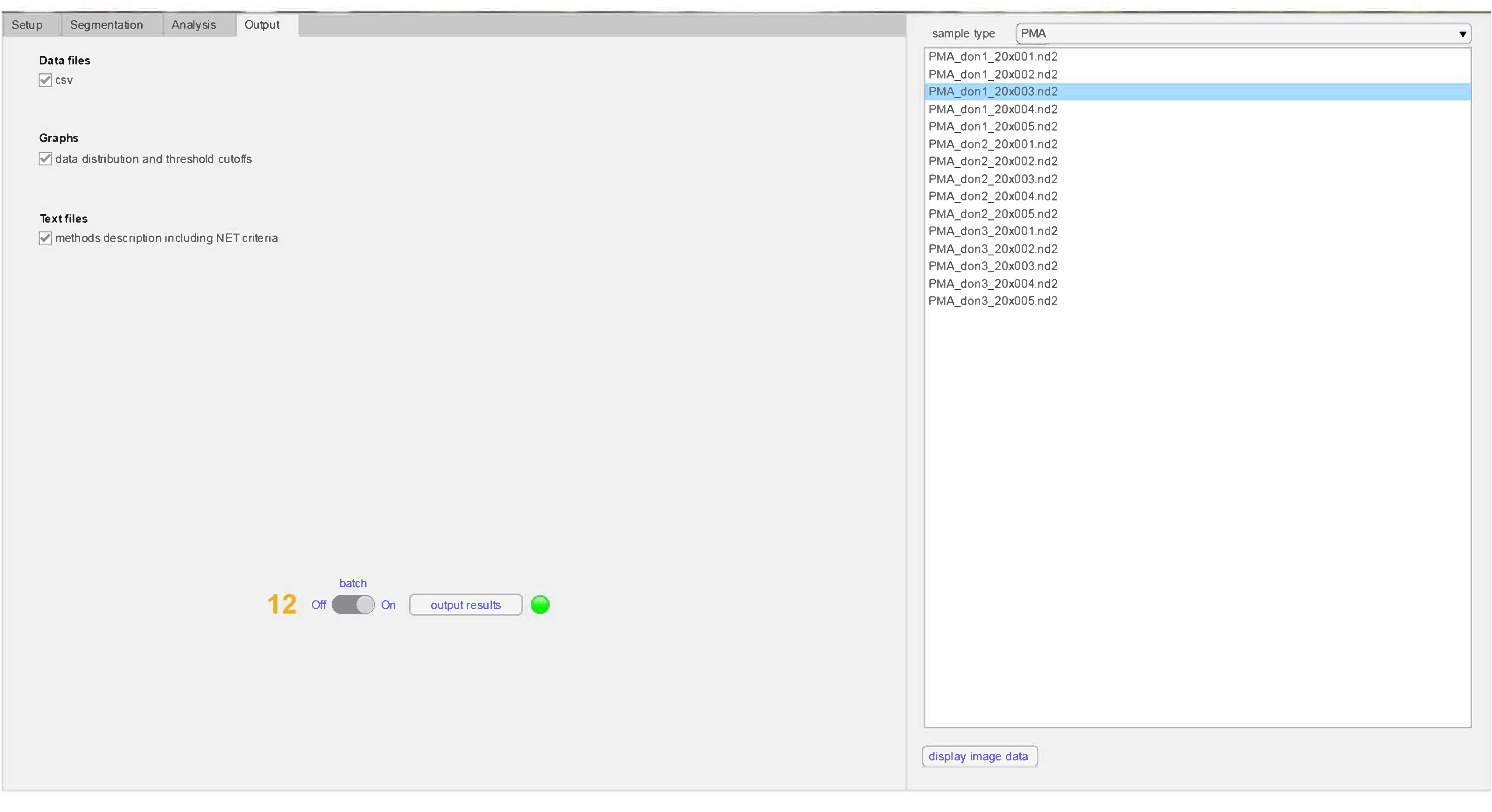Uncheck methods description including NET criteria
The height and width of the screenshot is (812, 1492).
45,238
